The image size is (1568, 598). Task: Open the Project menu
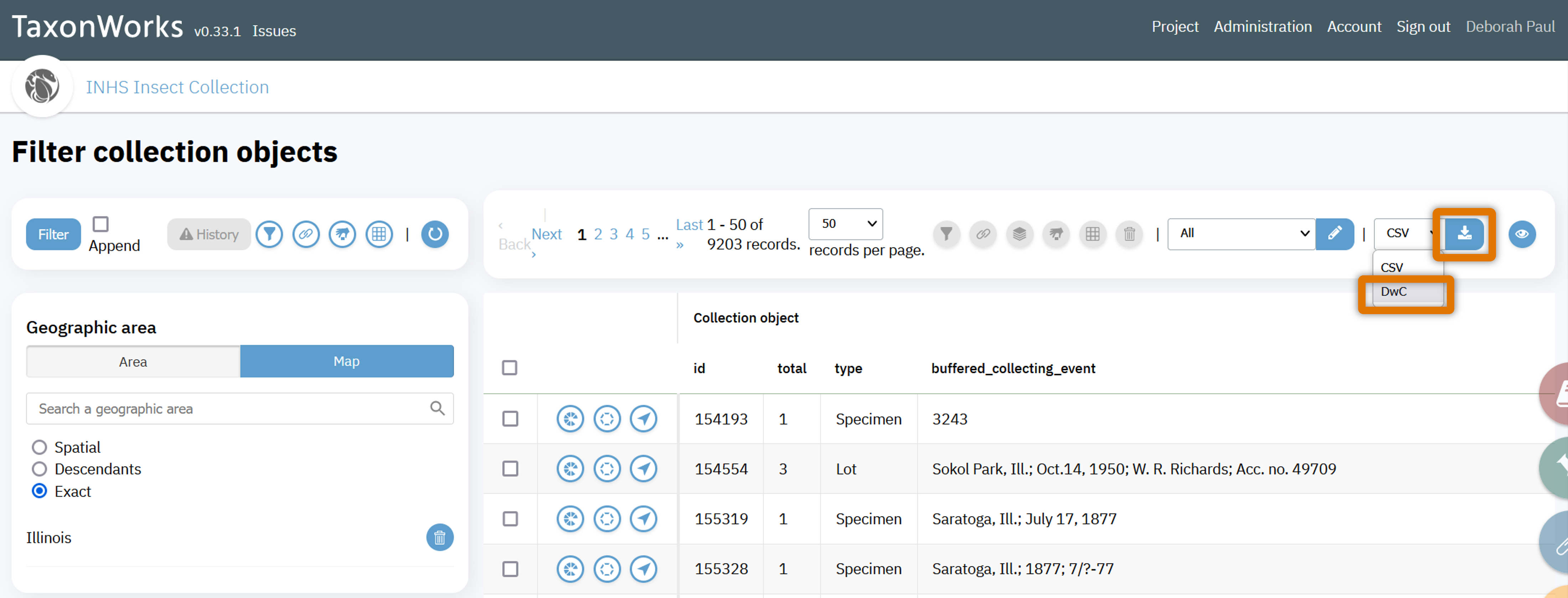(x=1175, y=27)
